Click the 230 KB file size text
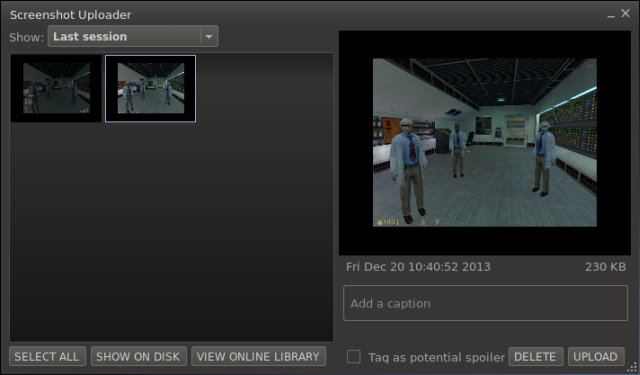 pyautogui.click(x=605, y=267)
